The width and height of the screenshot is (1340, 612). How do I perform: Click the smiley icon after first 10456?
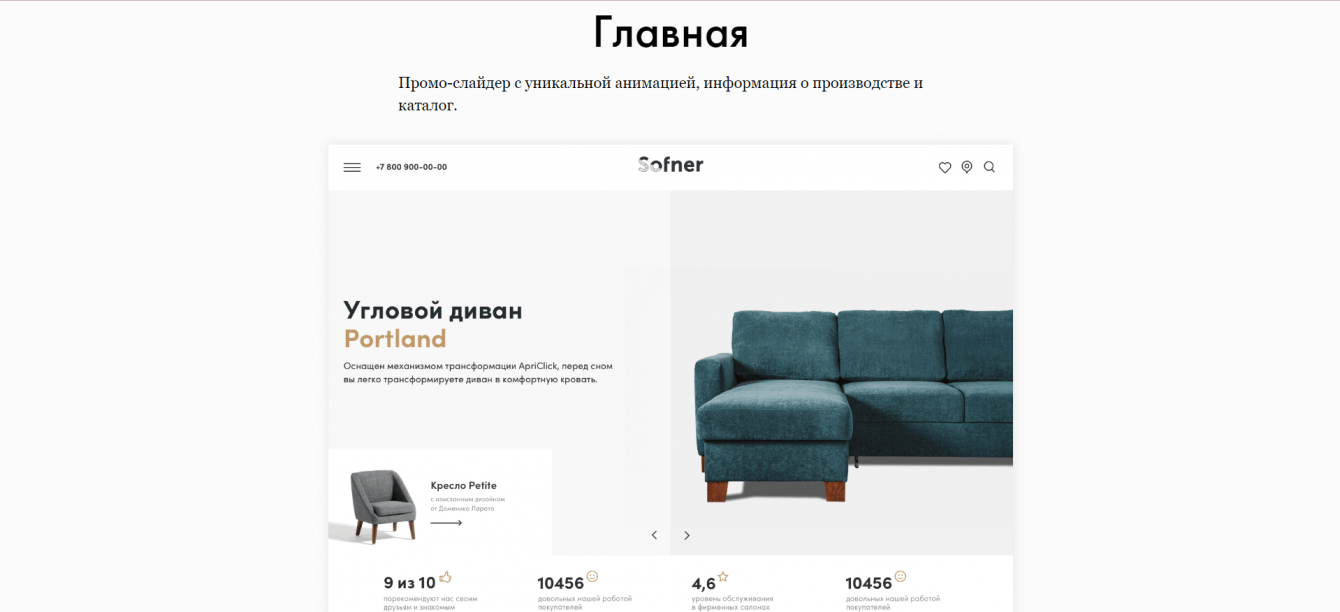point(592,577)
